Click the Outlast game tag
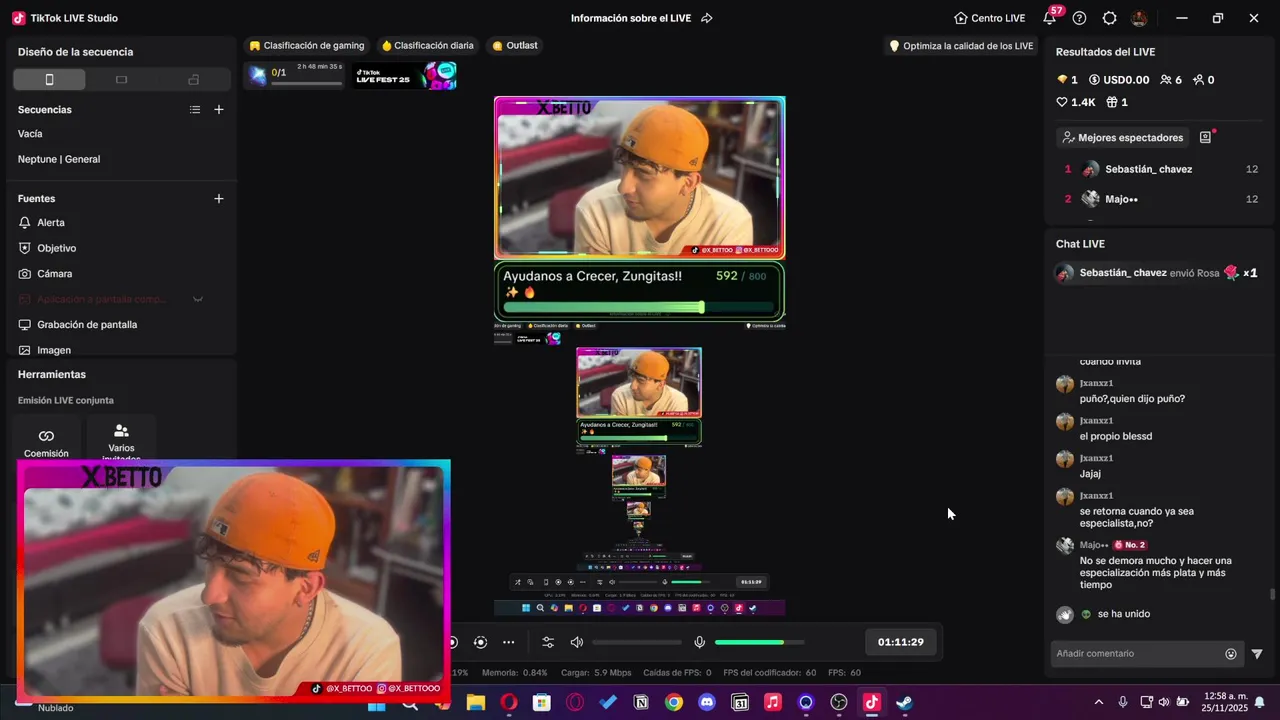1280x720 pixels. pos(515,46)
